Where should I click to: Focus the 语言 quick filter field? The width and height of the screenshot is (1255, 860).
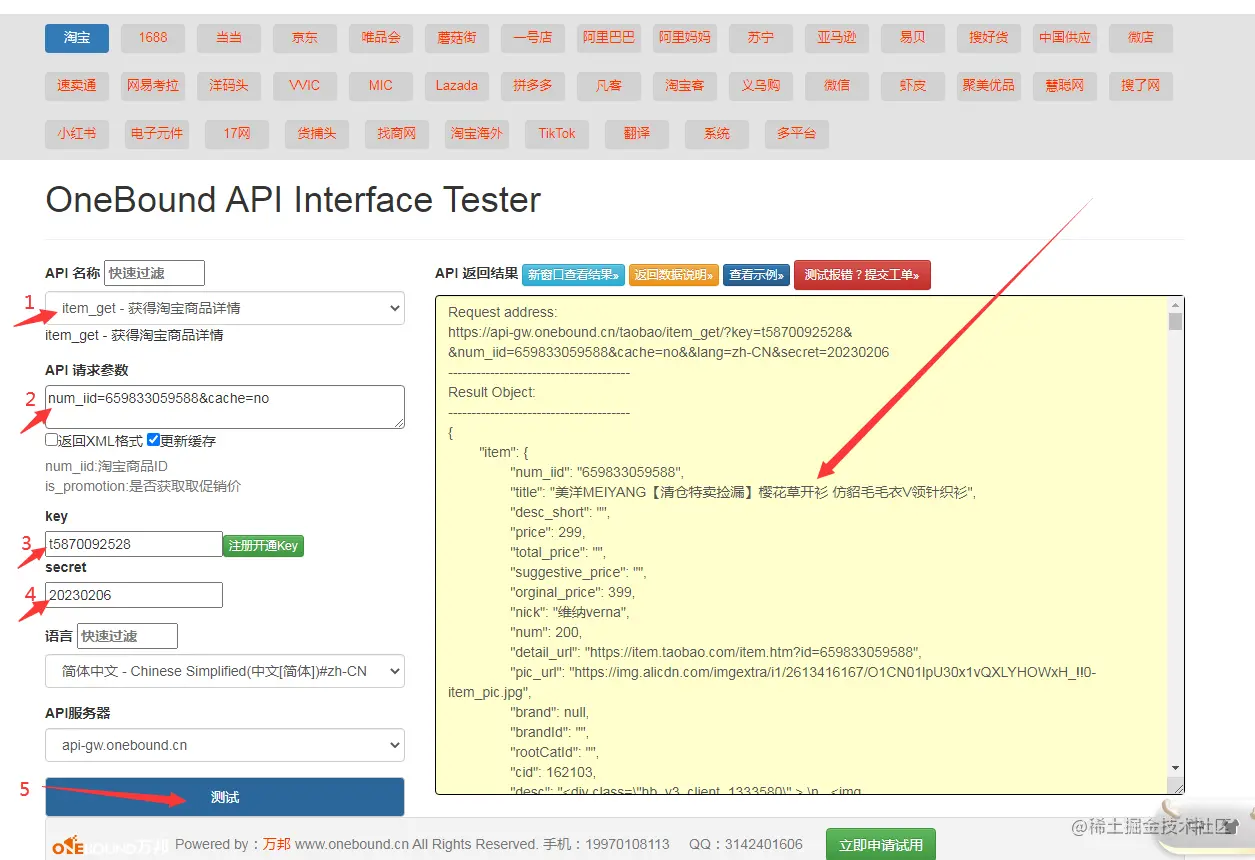(127, 636)
